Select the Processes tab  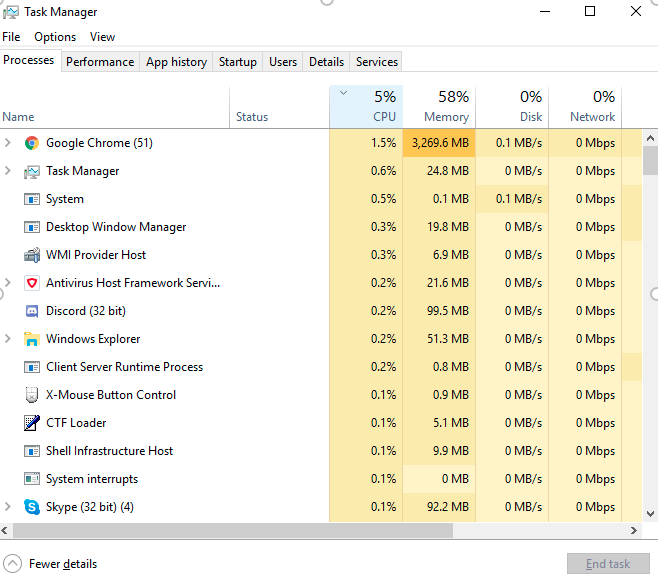29,60
